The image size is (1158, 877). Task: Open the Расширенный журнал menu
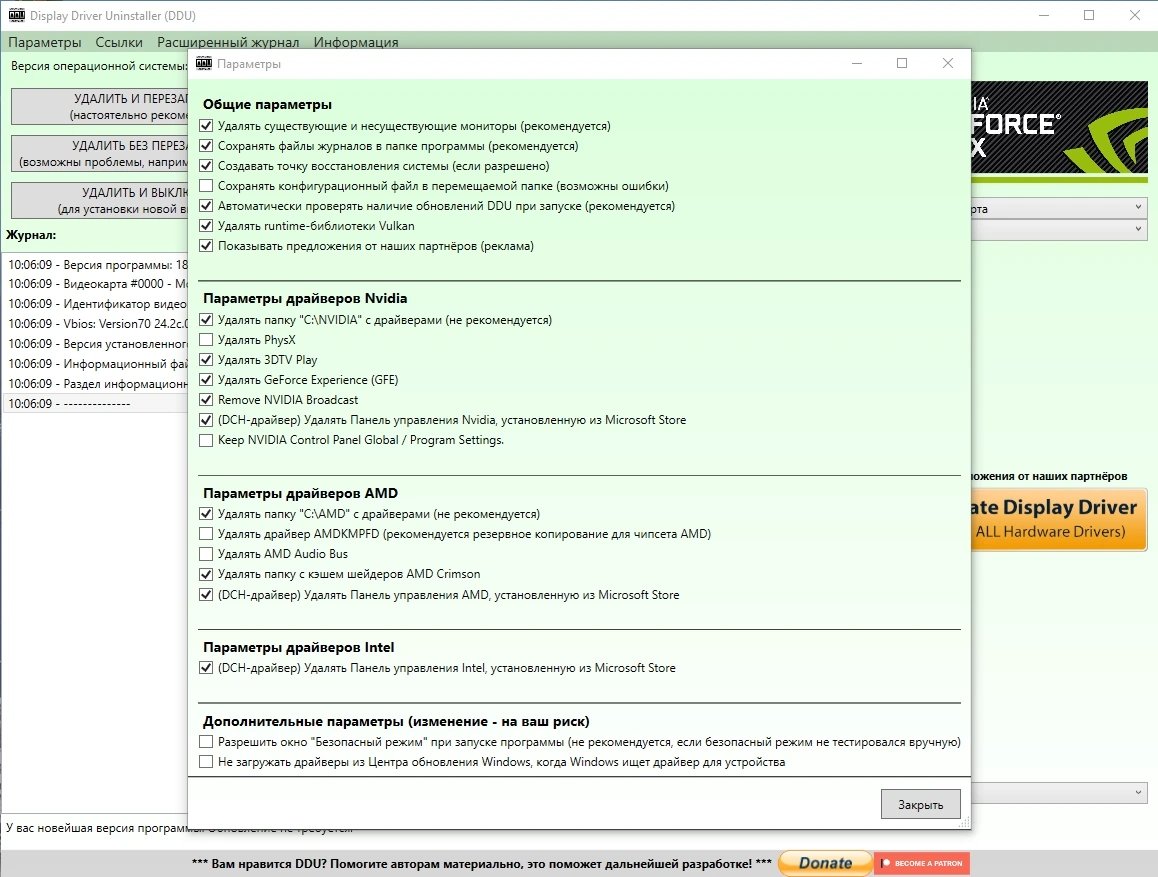[228, 42]
